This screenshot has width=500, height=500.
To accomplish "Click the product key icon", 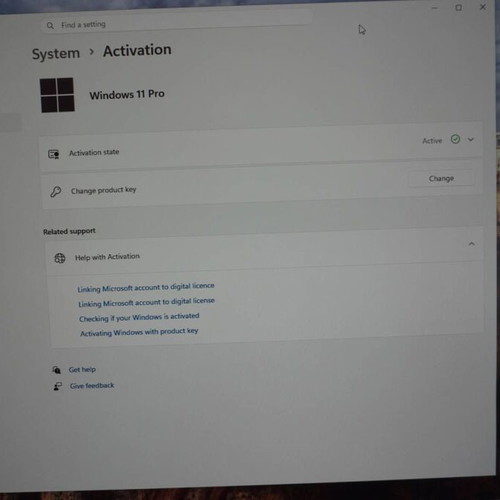I will click(x=55, y=192).
